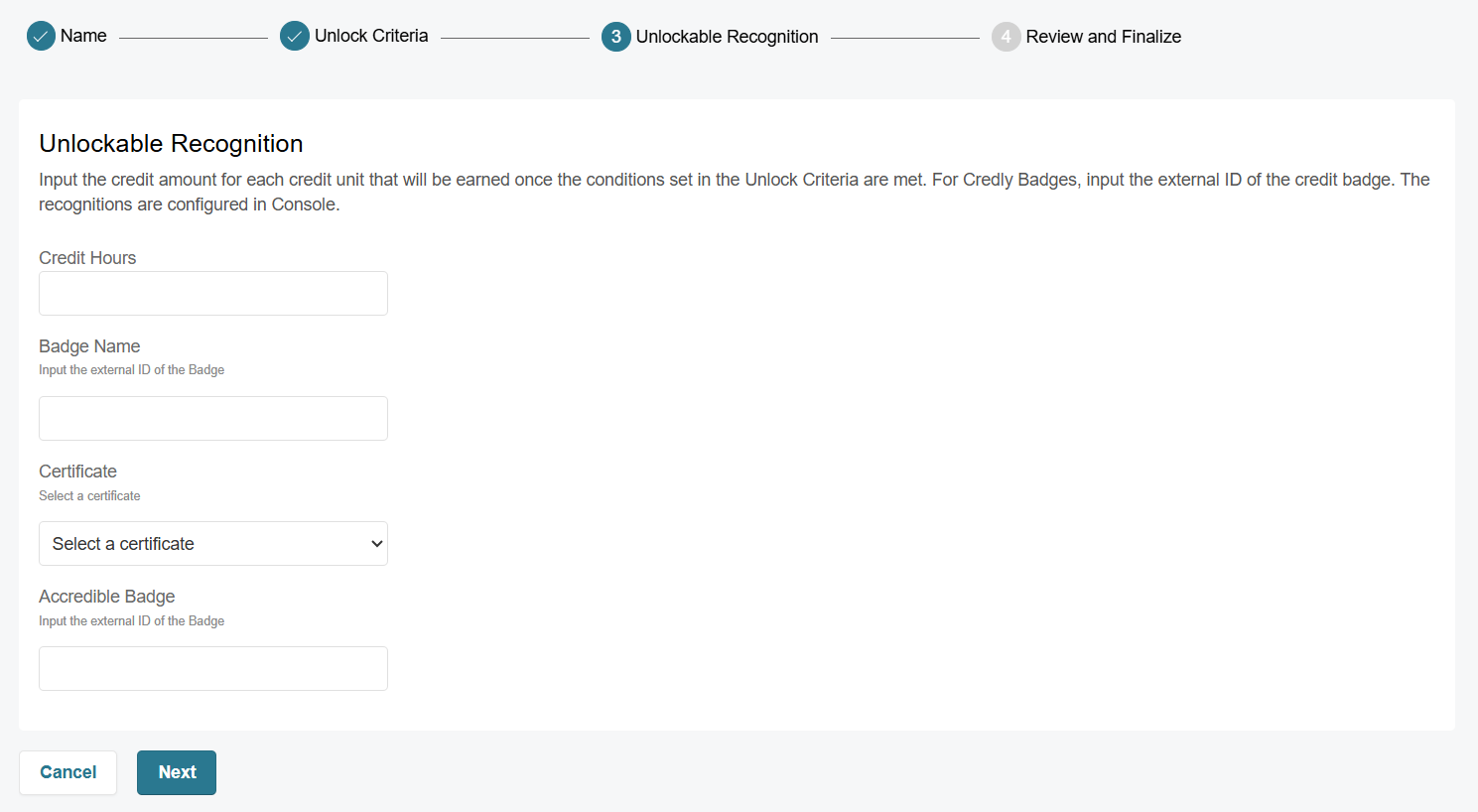Click the Badge Name field label
Image resolution: width=1478 pixels, height=812 pixels.
[89, 346]
